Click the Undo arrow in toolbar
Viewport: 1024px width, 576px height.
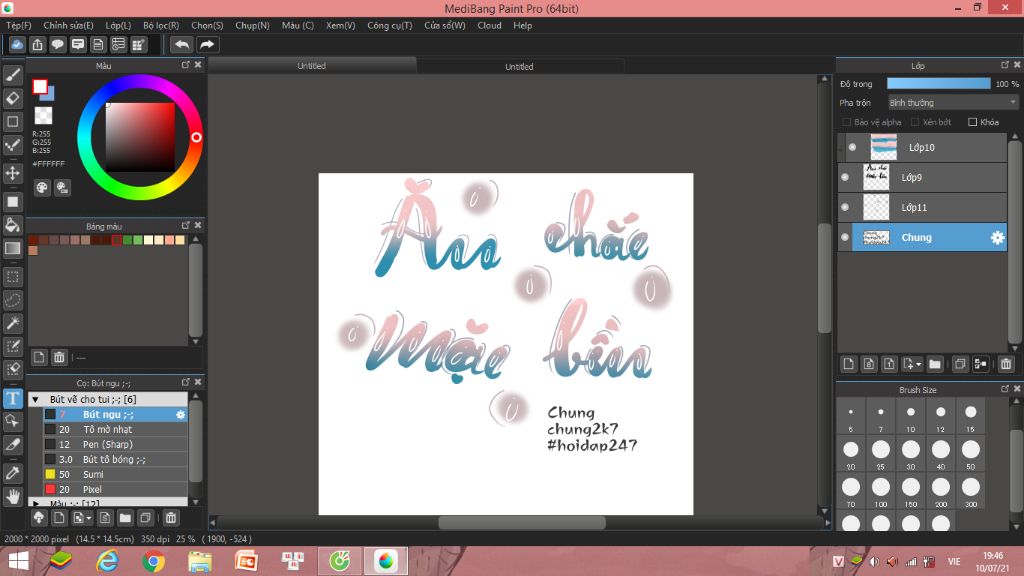tap(182, 44)
